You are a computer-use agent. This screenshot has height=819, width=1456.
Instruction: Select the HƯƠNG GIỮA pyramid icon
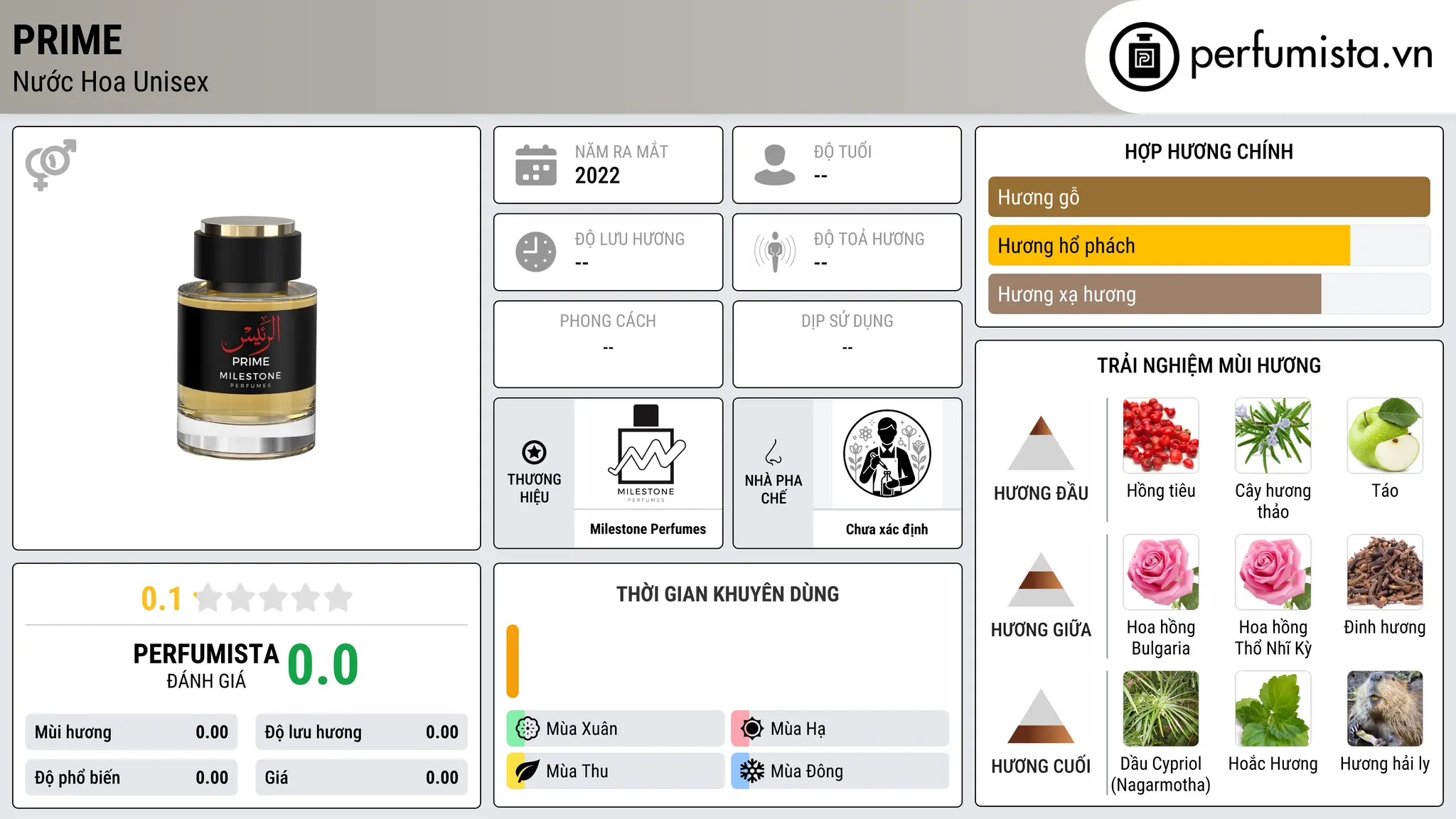(x=1041, y=579)
